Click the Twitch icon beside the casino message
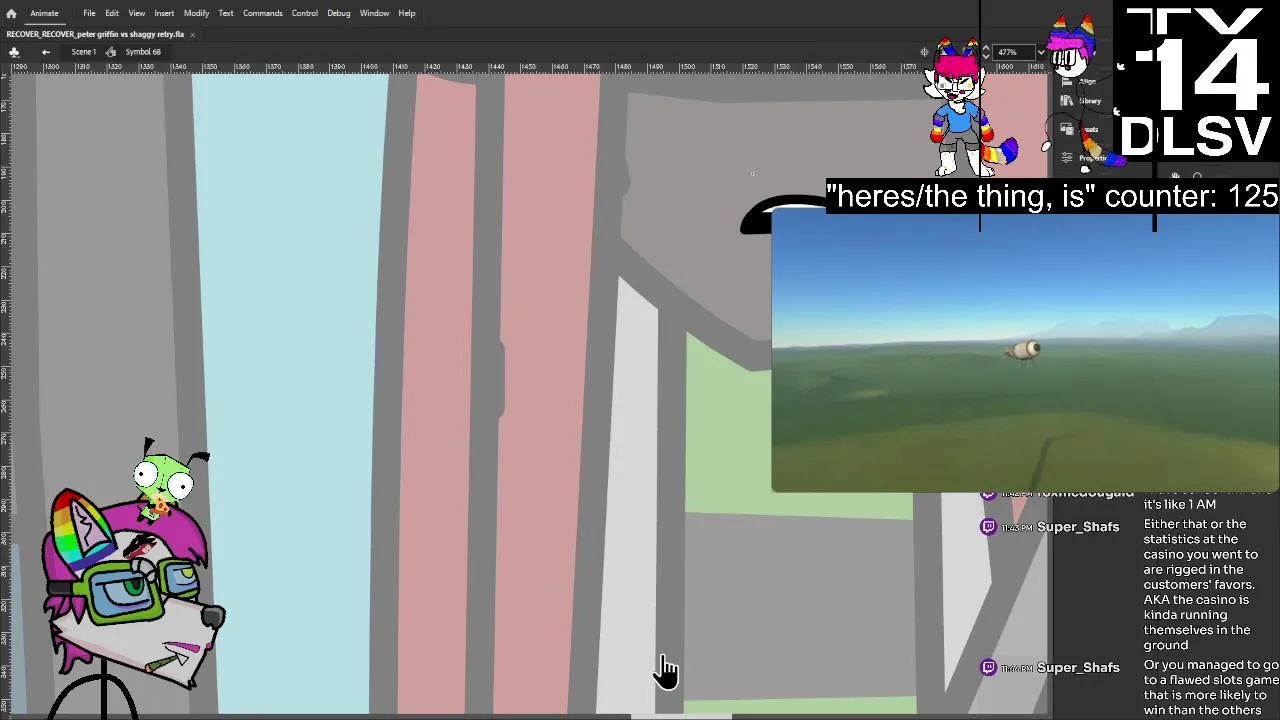Screen dimensions: 1280x720 (x=989, y=527)
